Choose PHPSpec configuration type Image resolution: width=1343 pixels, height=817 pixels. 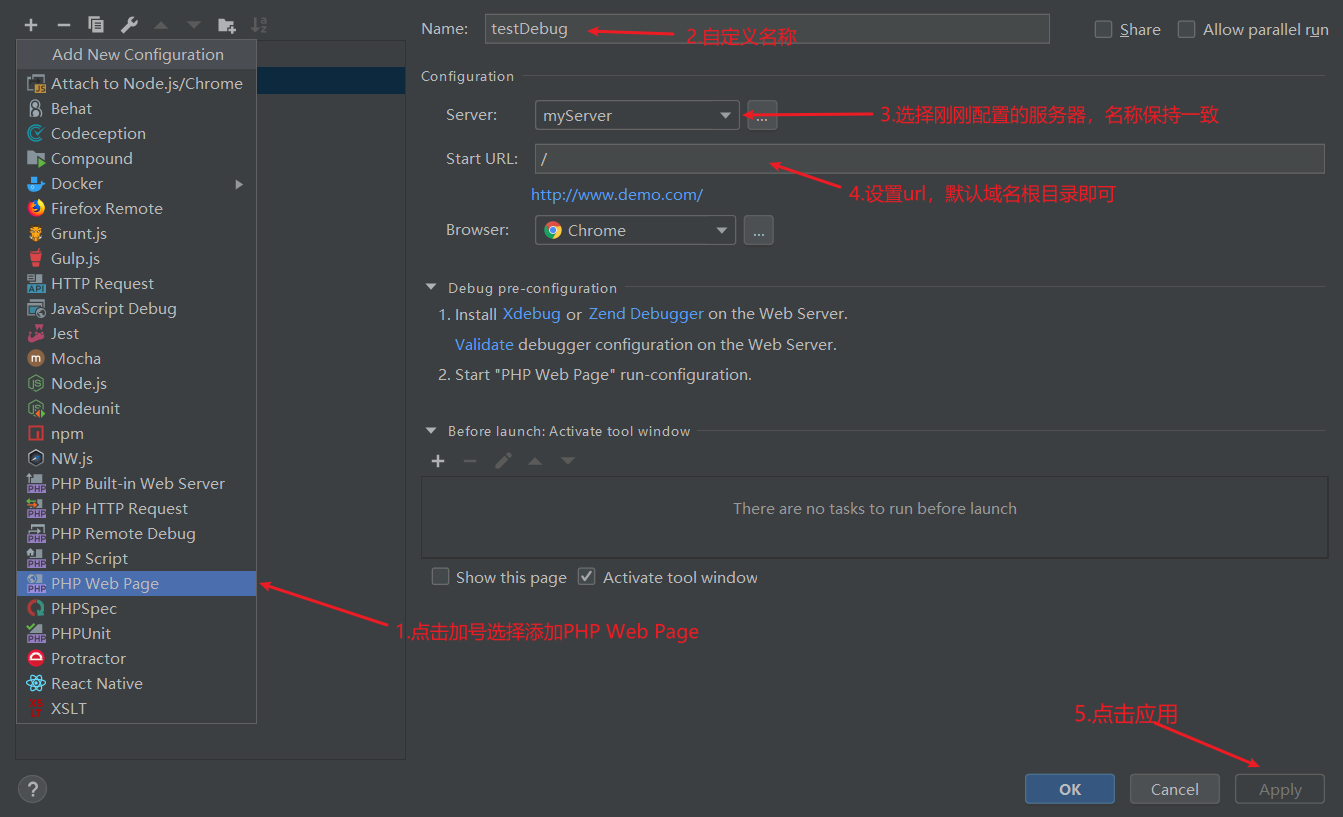coord(136,608)
